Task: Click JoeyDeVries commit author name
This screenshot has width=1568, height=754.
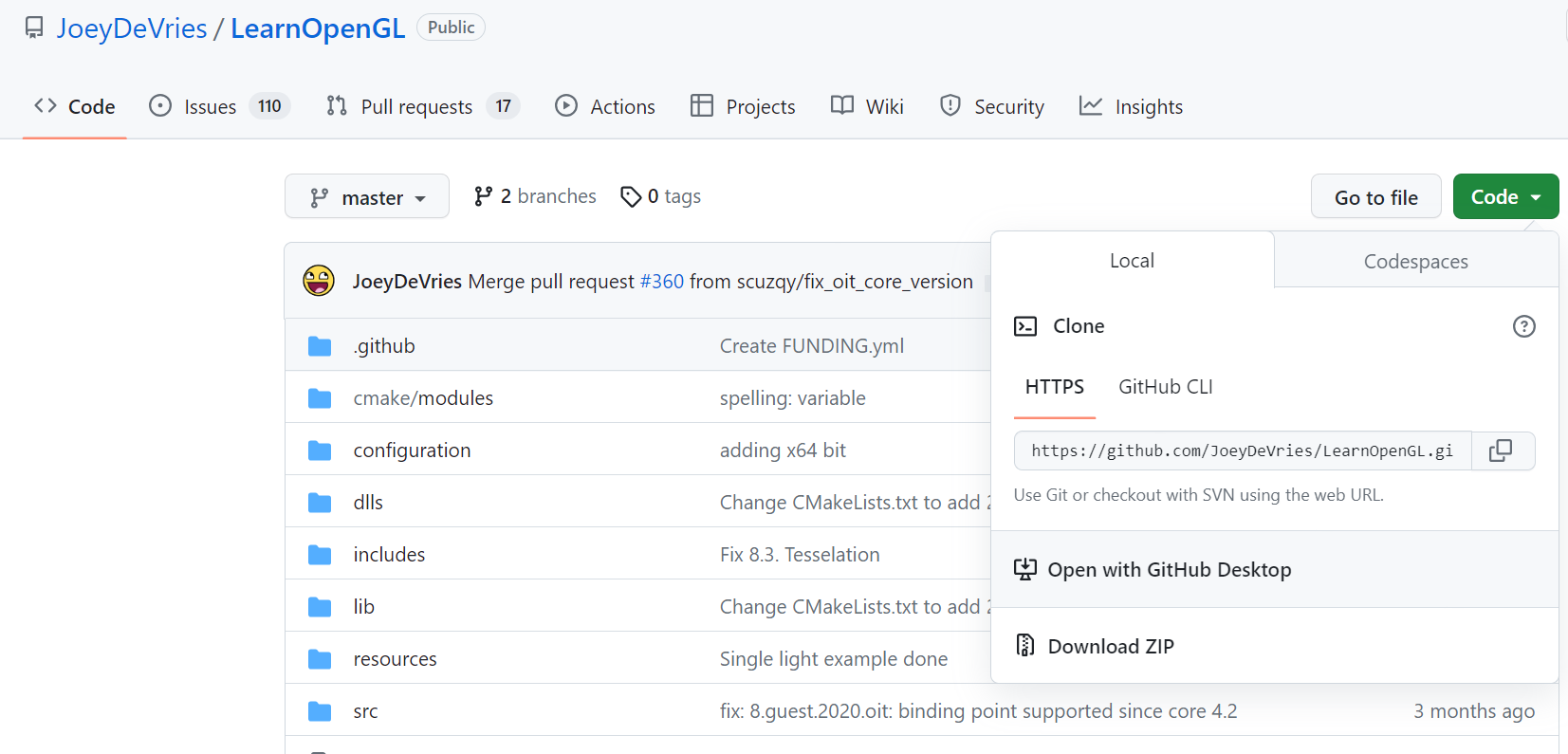Action: tap(407, 282)
